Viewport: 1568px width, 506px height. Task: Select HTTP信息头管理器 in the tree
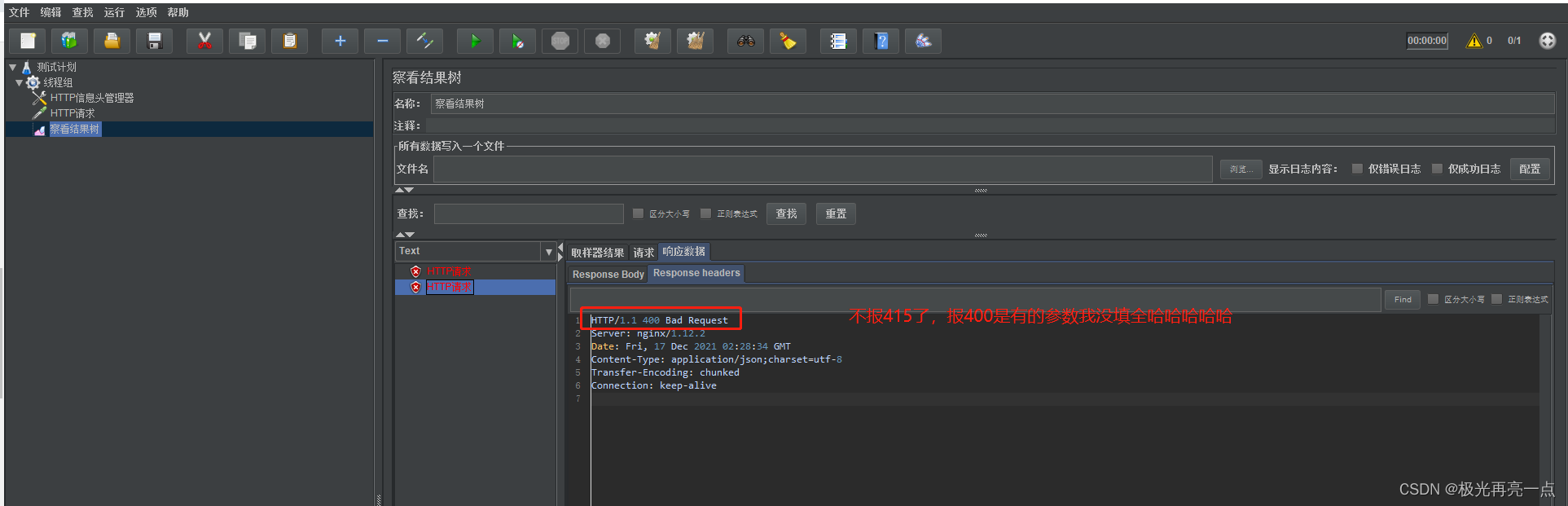(92, 98)
